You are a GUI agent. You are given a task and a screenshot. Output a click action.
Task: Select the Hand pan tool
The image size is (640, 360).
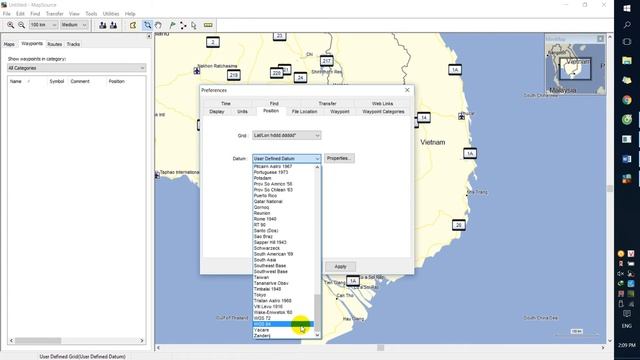tap(158, 25)
